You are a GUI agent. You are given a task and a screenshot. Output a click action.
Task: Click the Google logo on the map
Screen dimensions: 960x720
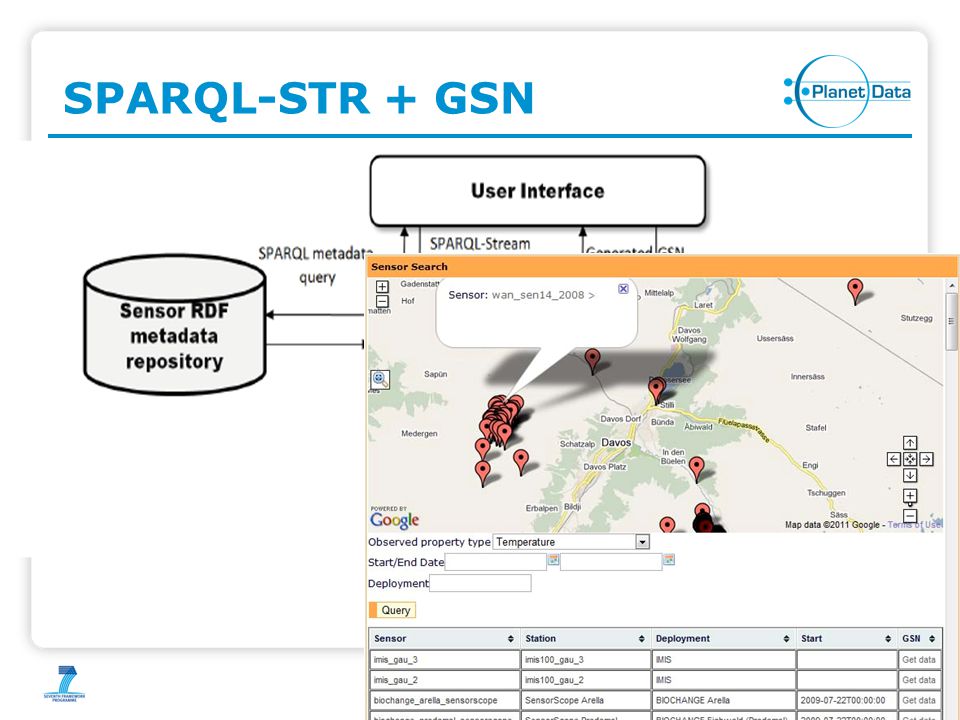(x=394, y=520)
